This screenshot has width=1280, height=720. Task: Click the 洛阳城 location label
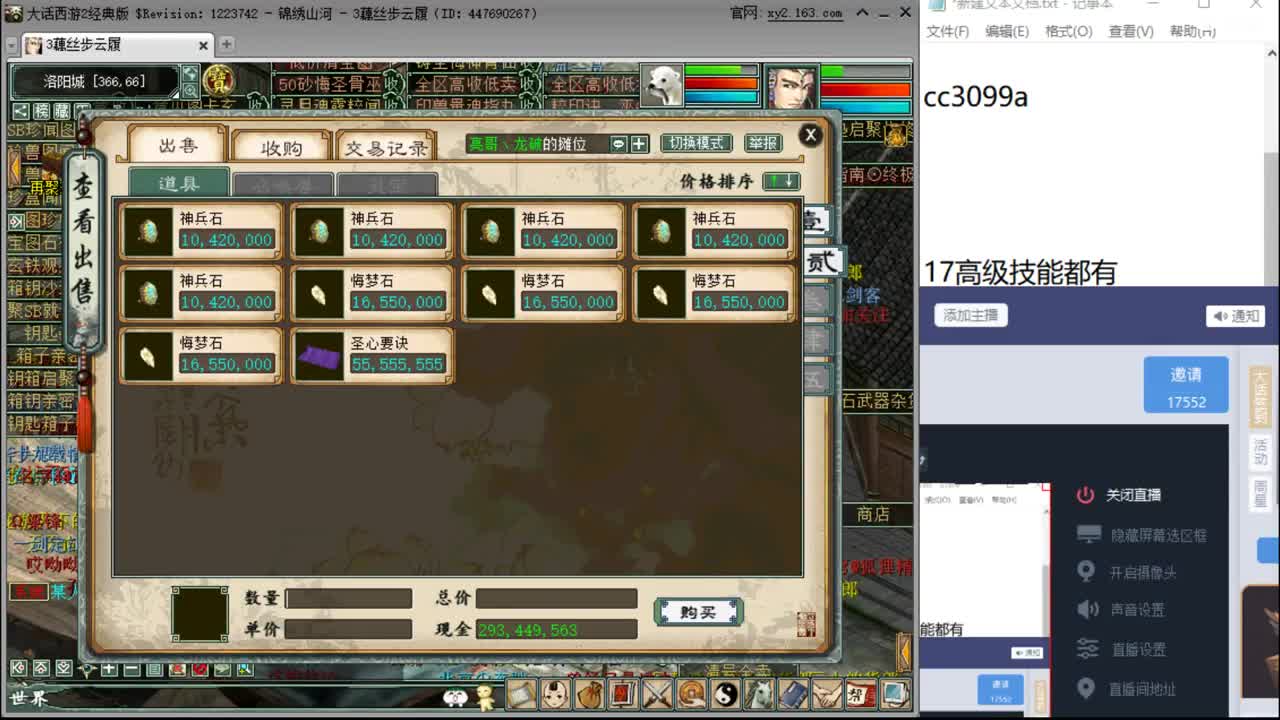click(95, 81)
